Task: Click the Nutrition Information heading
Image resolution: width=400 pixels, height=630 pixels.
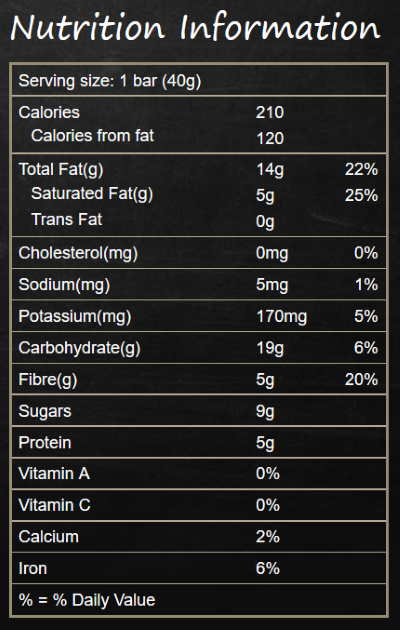Action: (195, 27)
